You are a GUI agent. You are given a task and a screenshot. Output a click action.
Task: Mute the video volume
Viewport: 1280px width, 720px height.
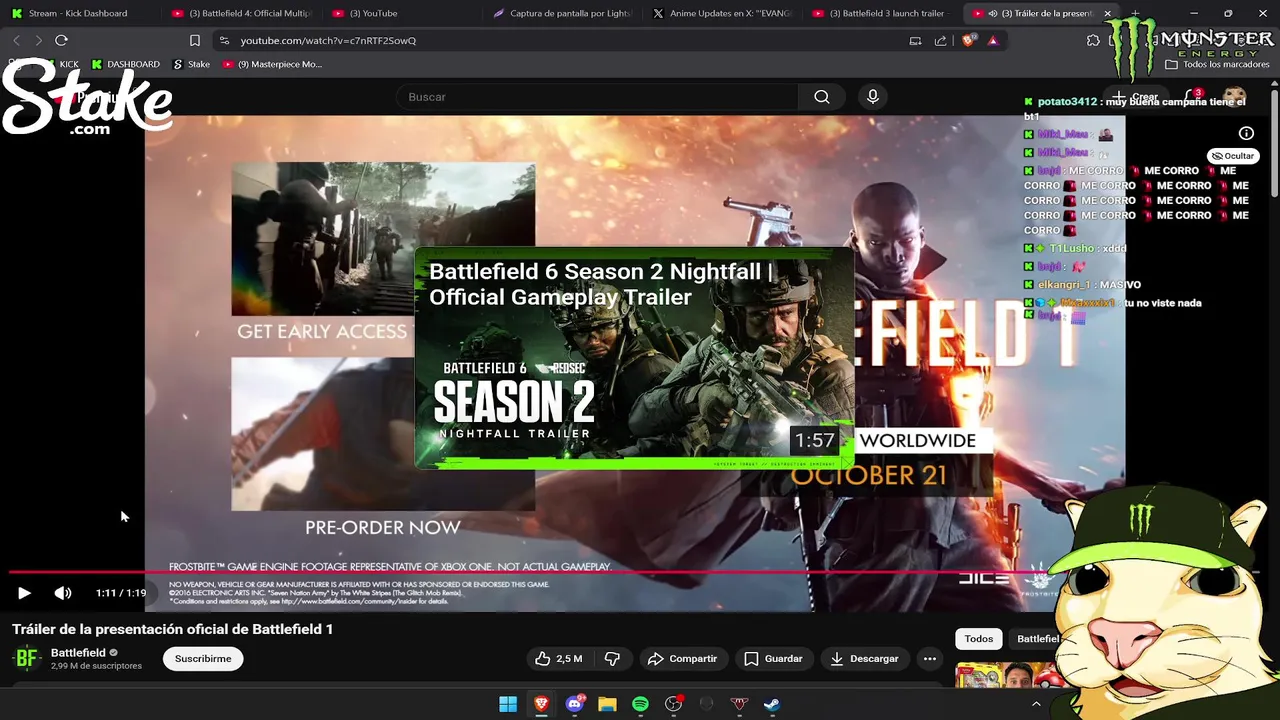[x=63, y=593]
